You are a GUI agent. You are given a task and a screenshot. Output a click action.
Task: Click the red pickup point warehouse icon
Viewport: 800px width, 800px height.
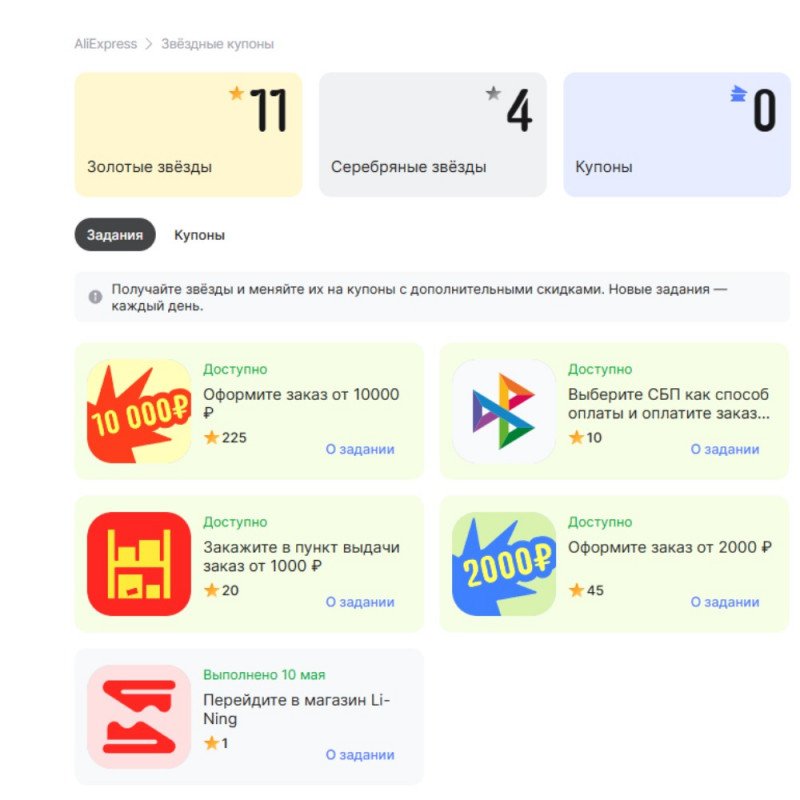point(139,564)
